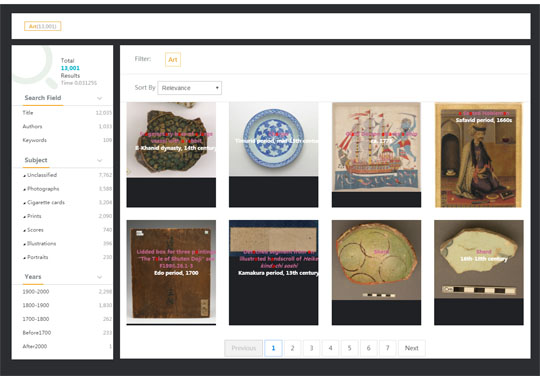Image resolution: width=540 pixels, height=376 pixels.
Task: Collapse the Years section chevron
Action: point(100,277)
